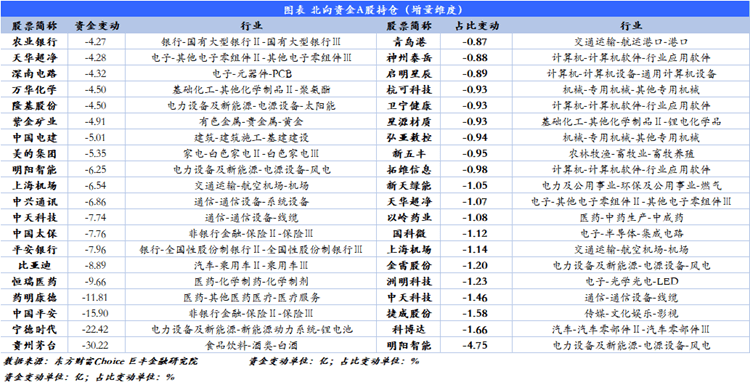The image size is (750, 385).
Task: Click the stock name 农业银行
Action: click(x=34, y=42)
